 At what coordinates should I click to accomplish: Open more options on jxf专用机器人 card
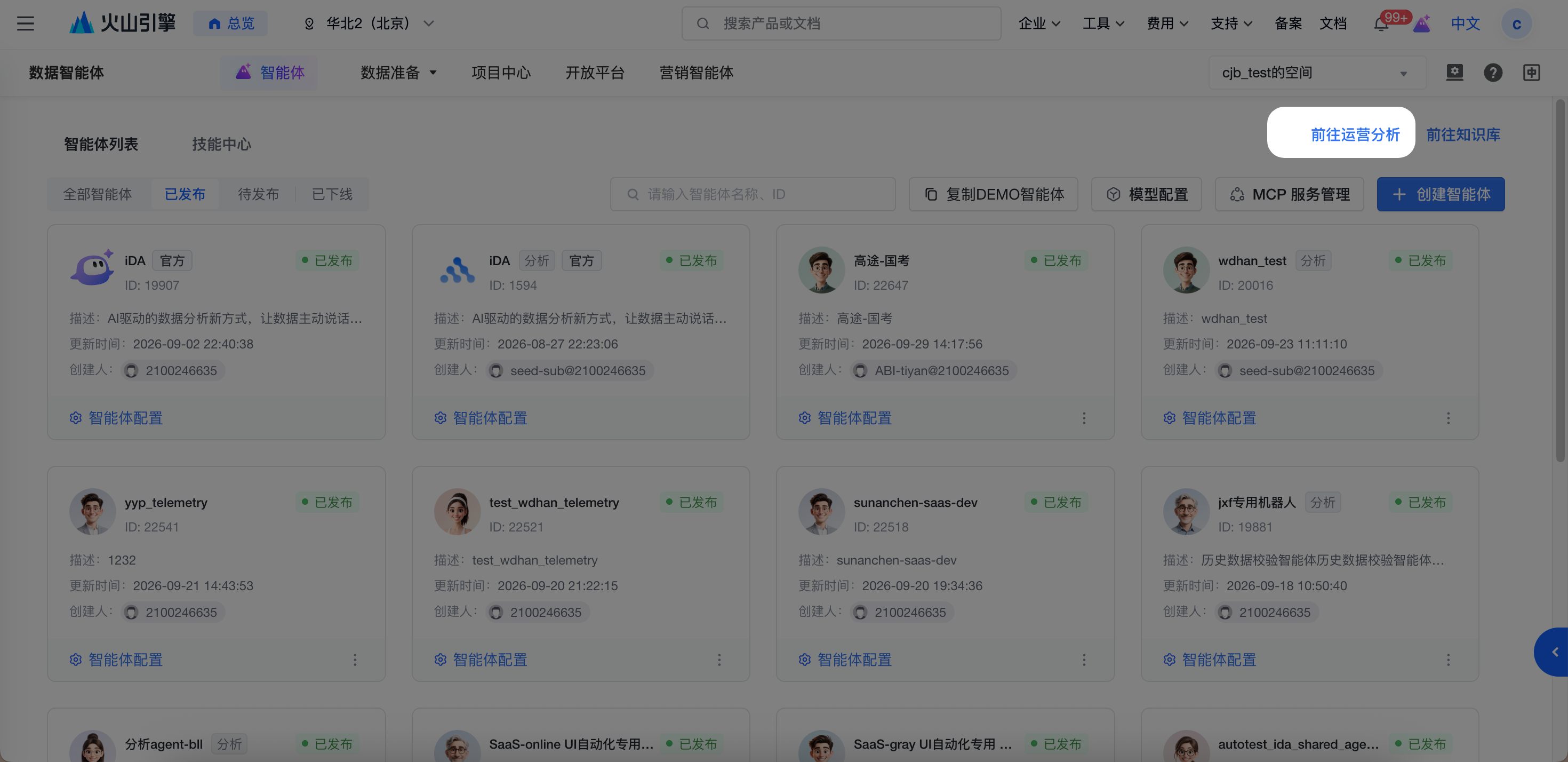[1448, 660]
